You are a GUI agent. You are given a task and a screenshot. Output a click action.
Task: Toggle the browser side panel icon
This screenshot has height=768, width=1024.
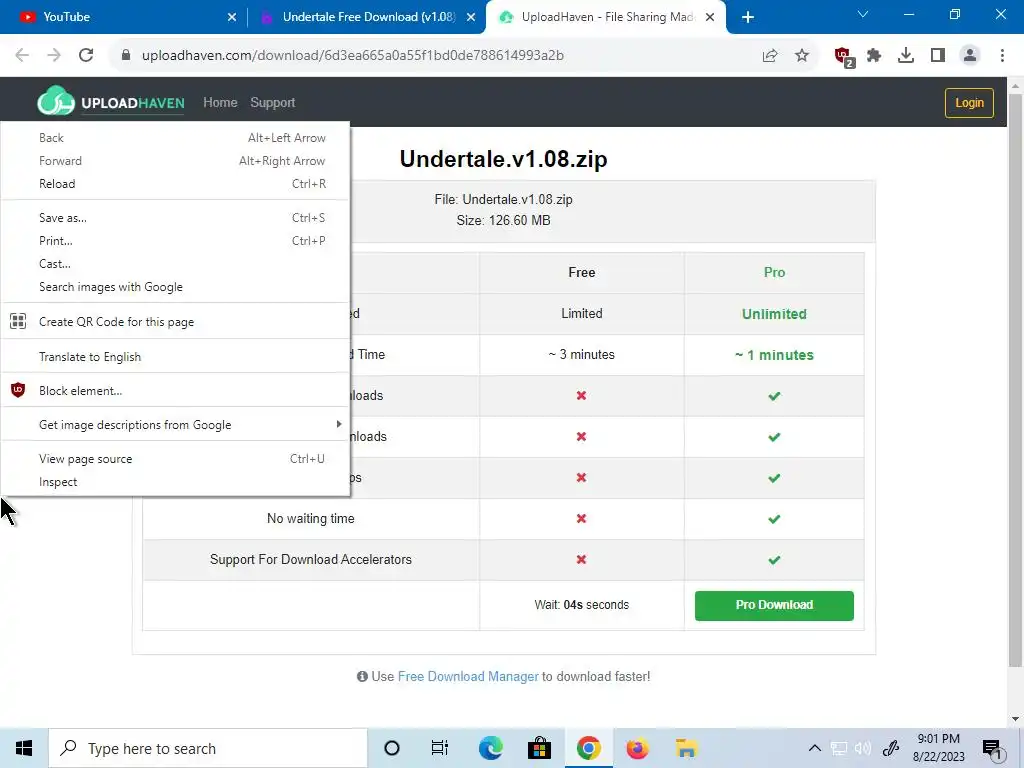click(938, 56)
